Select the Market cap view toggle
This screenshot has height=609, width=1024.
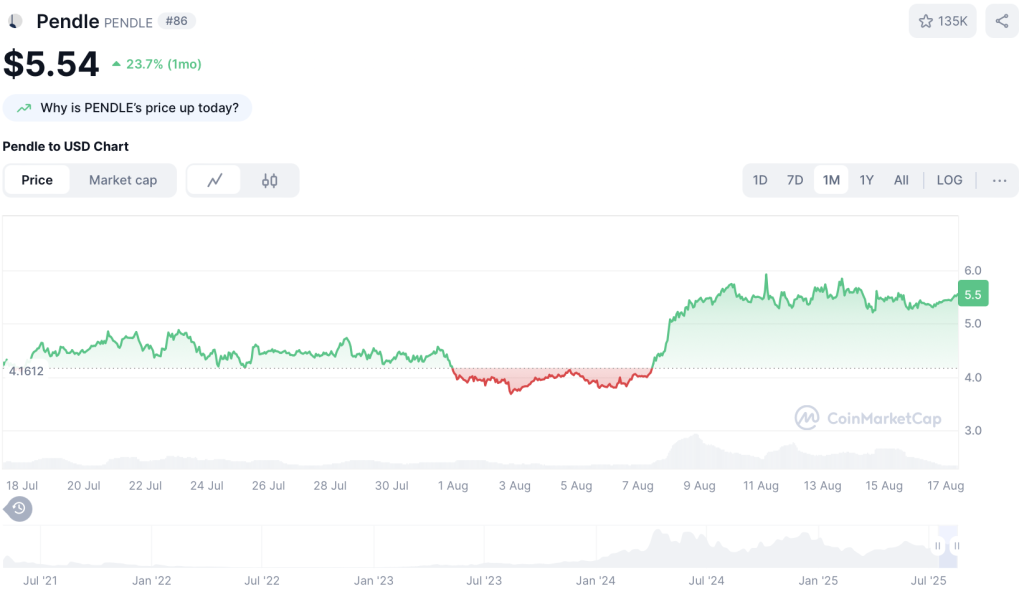coord(123,180)
